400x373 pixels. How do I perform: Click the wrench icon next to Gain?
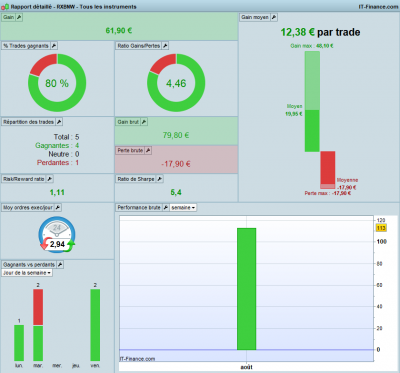pyautogui.click(x=19, y=17)
